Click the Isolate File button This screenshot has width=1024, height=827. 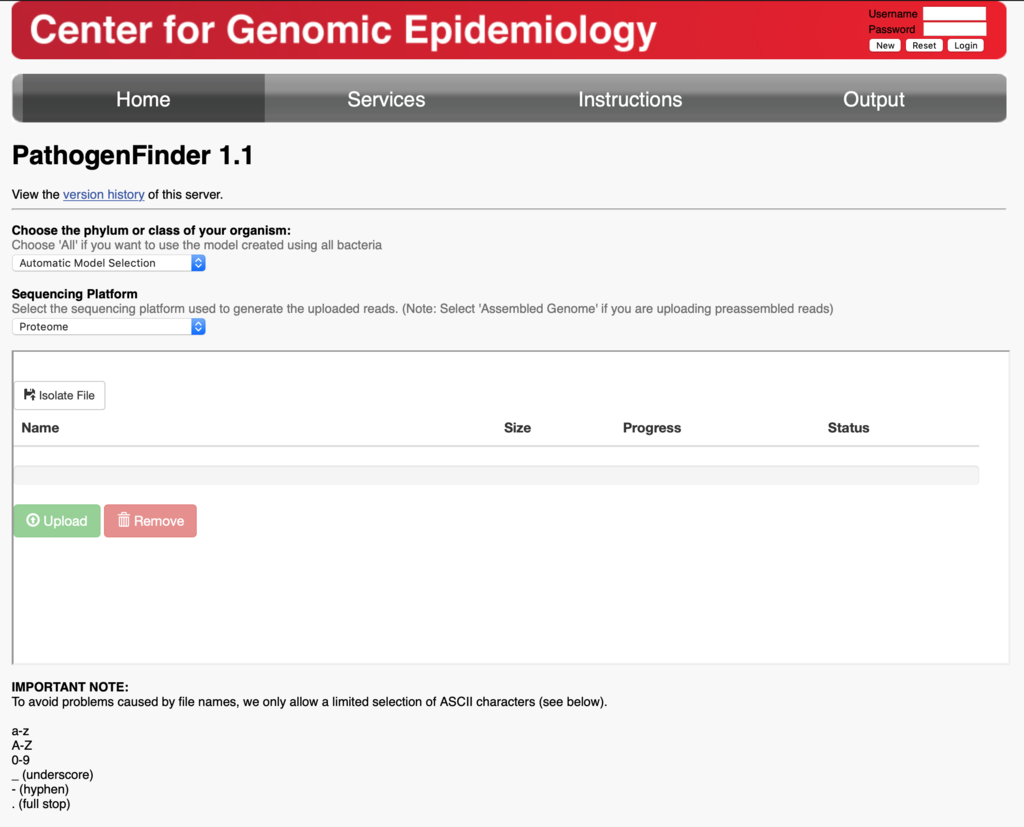(x=59, y=395)
